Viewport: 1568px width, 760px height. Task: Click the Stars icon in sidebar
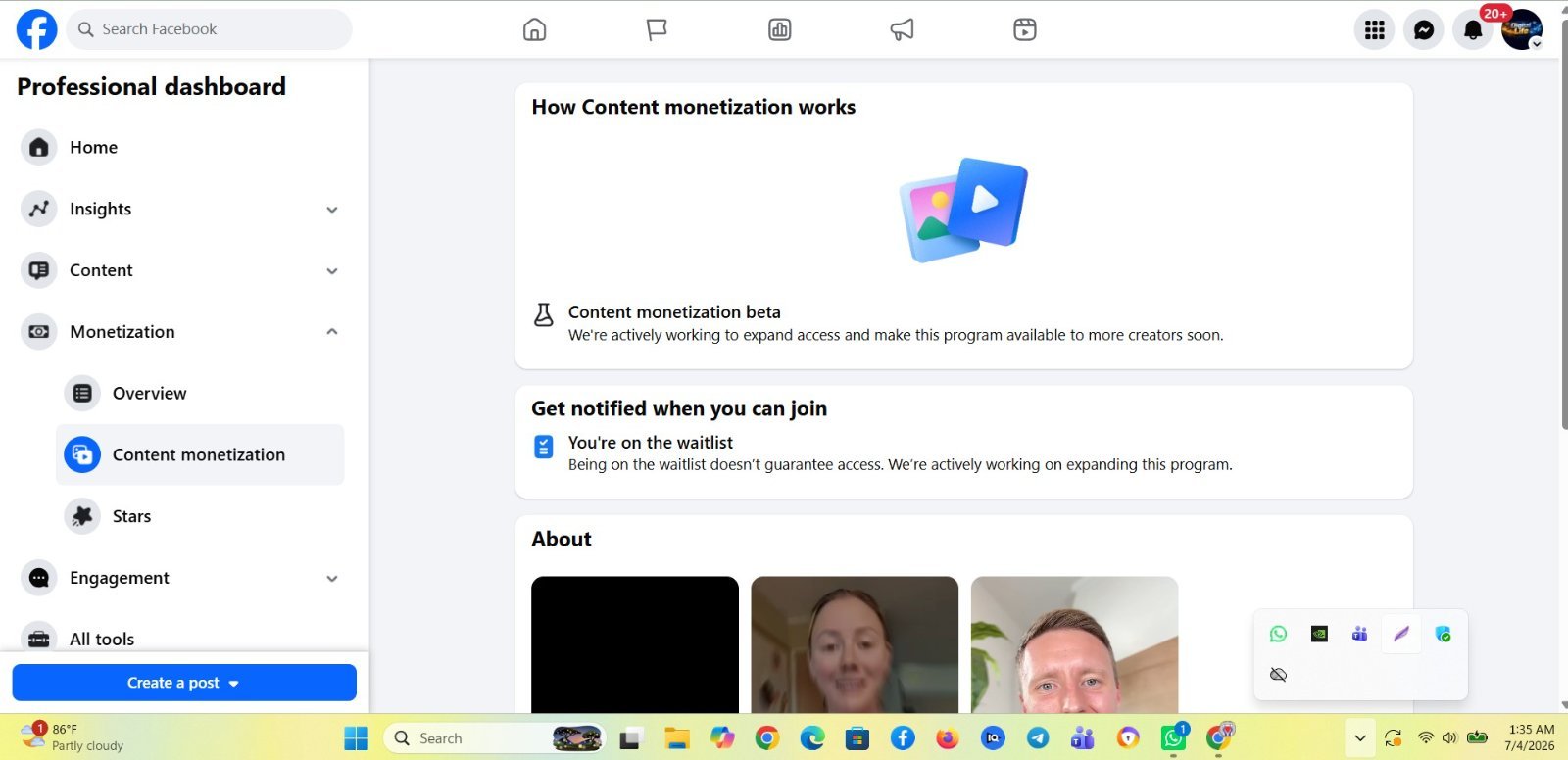click(82, 516)
